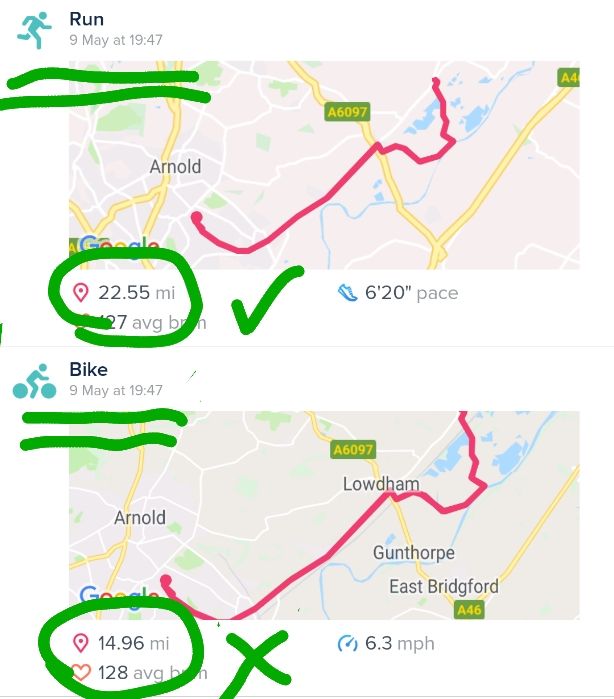
Task: Click the Google logo on the Bike map
Action: click(118, 599)
